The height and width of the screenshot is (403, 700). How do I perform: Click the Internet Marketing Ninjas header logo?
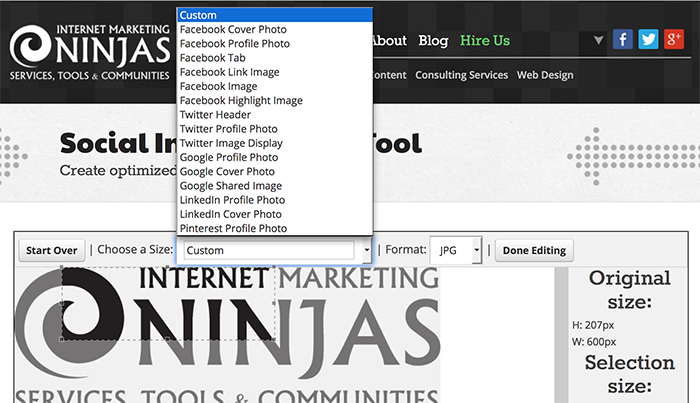coord(90,52)
